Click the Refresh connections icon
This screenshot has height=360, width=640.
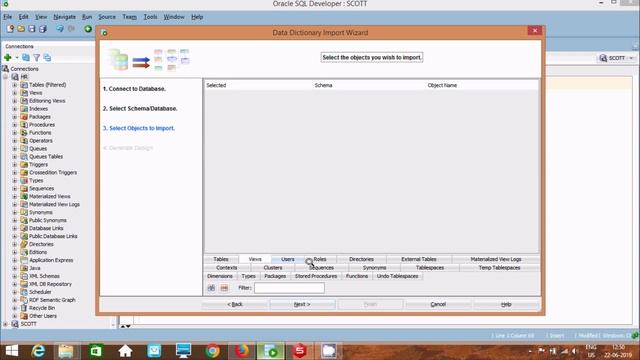(x=26, y=58)
